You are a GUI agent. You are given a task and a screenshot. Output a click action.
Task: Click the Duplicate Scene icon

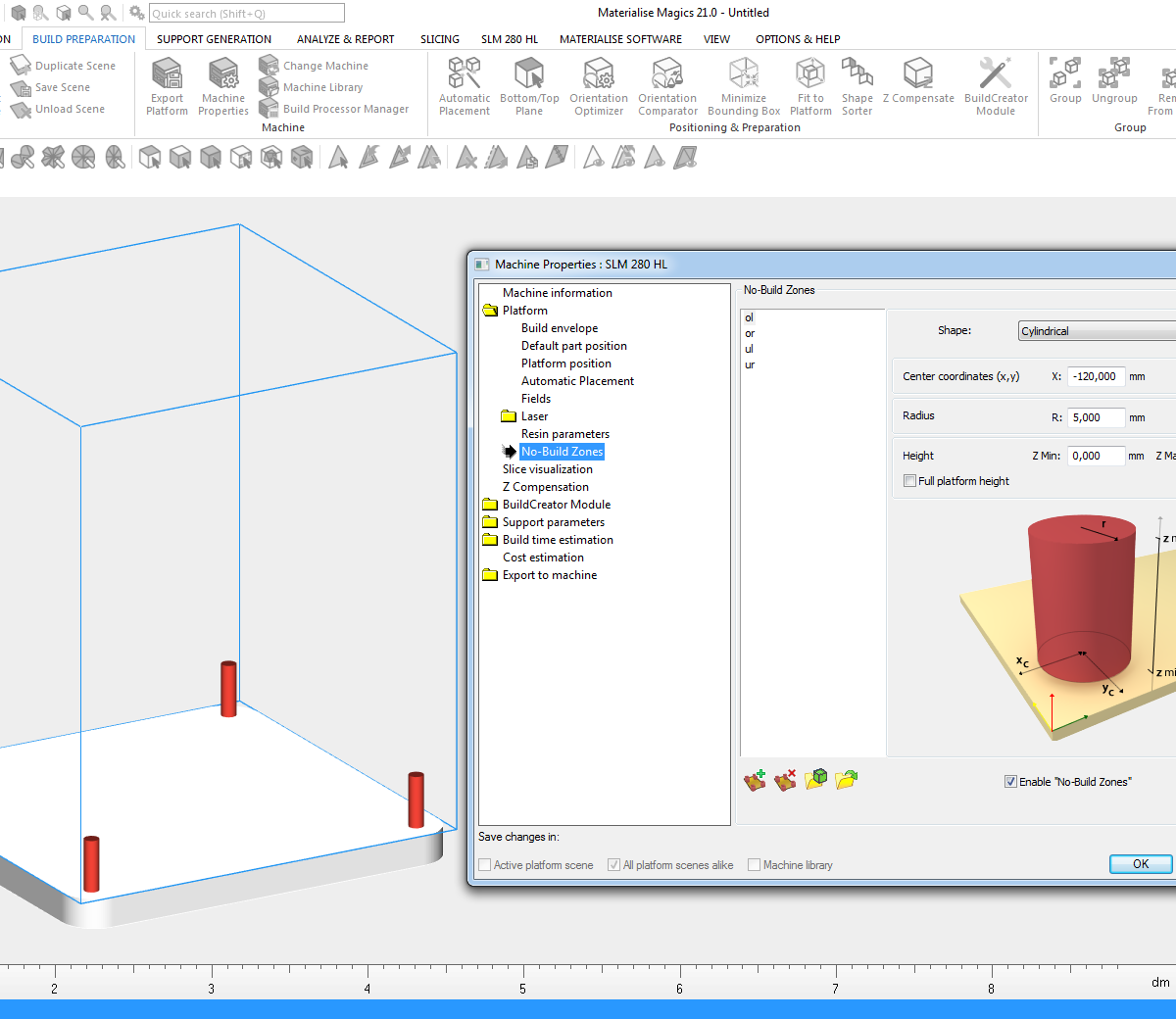(21, 66)
